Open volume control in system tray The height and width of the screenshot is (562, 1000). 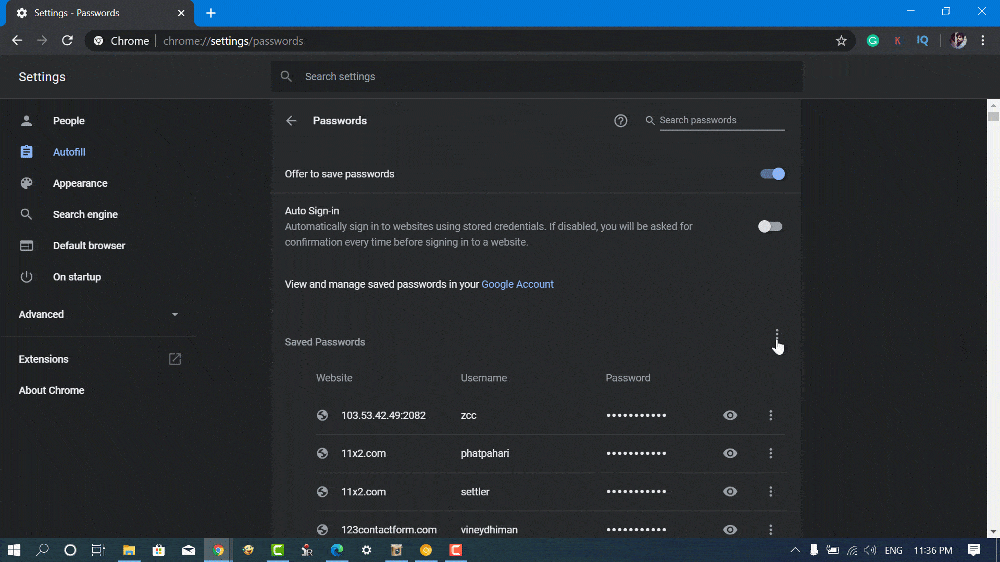871,550
